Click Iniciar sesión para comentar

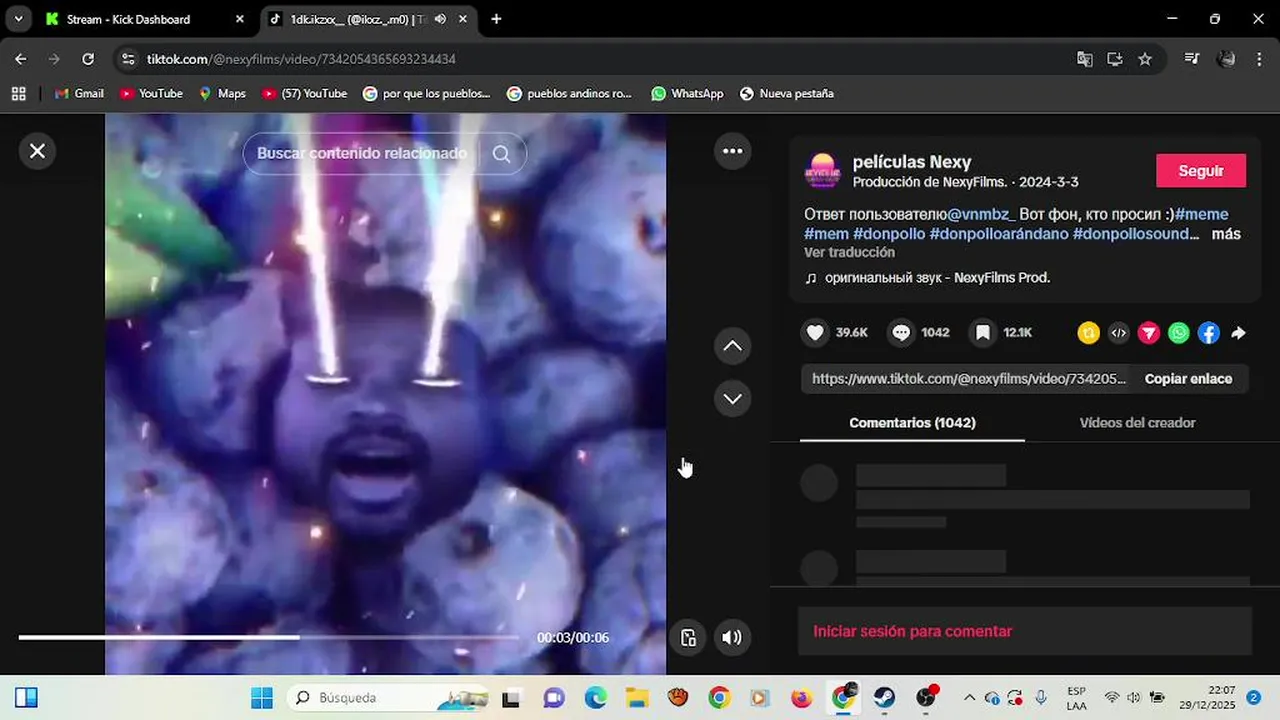912,631
